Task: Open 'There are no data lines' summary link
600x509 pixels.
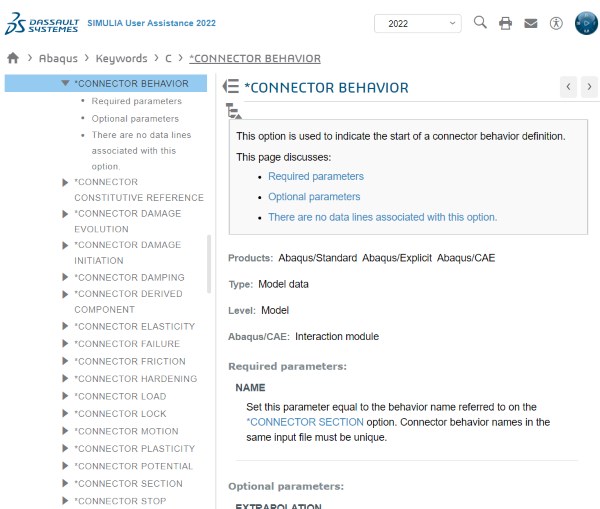Action: [x=383, y=217]
